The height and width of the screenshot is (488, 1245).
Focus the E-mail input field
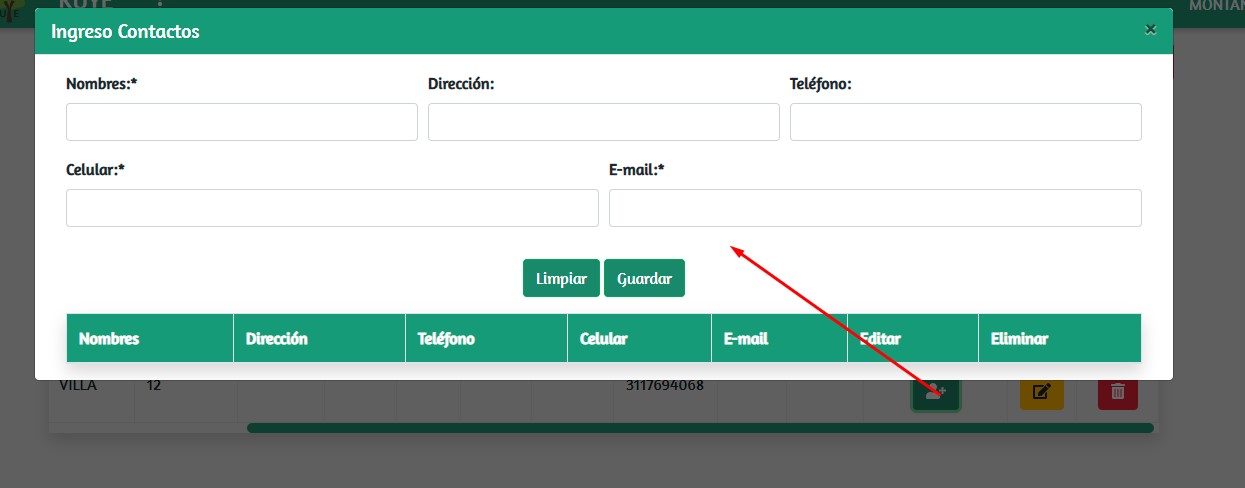coord(875,208)
